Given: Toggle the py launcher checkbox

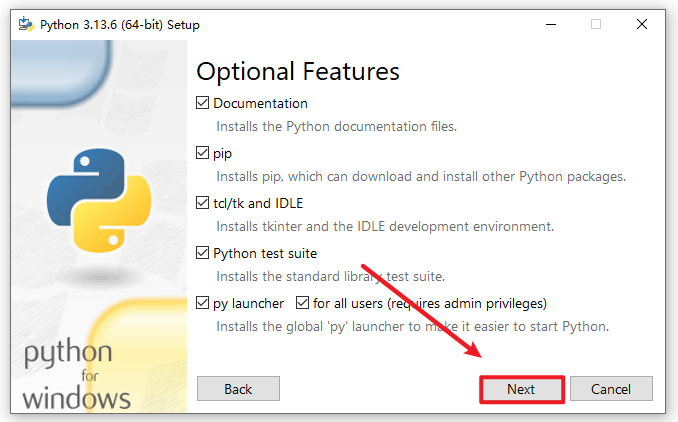Looking at the screenshot, I should coord(204,303).
